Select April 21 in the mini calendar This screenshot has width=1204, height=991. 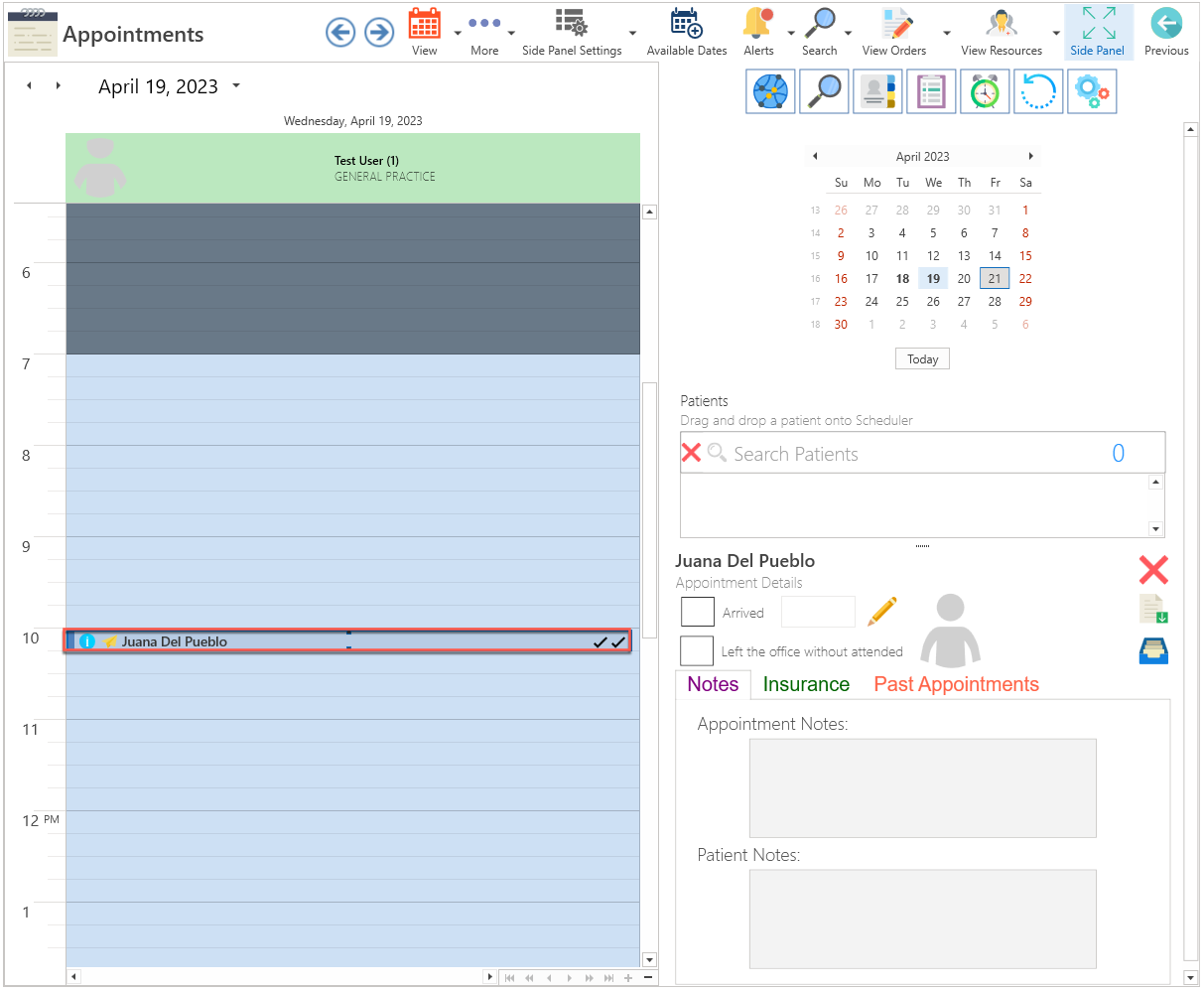995,279
